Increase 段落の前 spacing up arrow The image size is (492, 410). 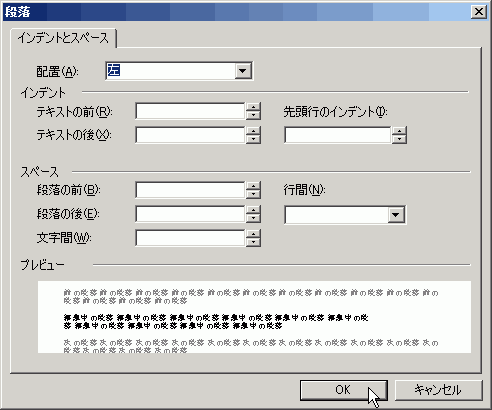coord(253,186)
